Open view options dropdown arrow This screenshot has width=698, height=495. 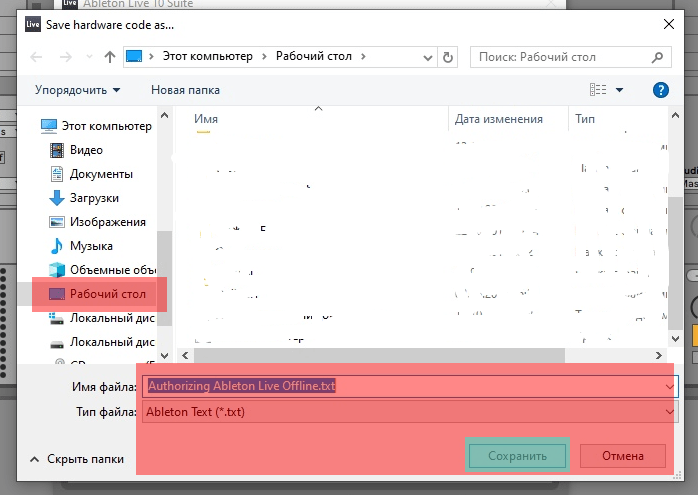point(619,90)
